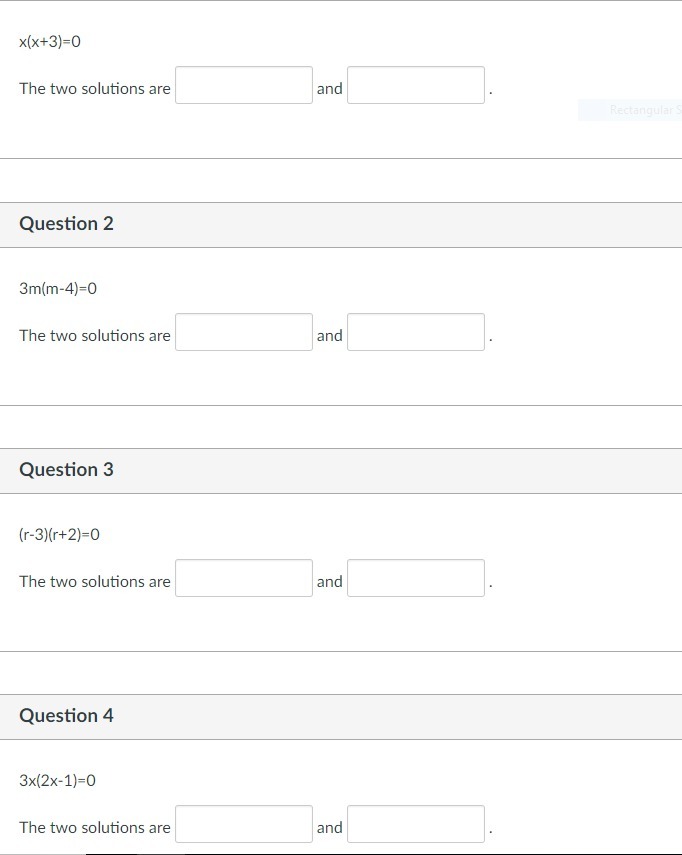This screenshot has width=682, height=855.
Task: Select second solution box for (r-3)(r+2)=0
Action: pos(416,579)
